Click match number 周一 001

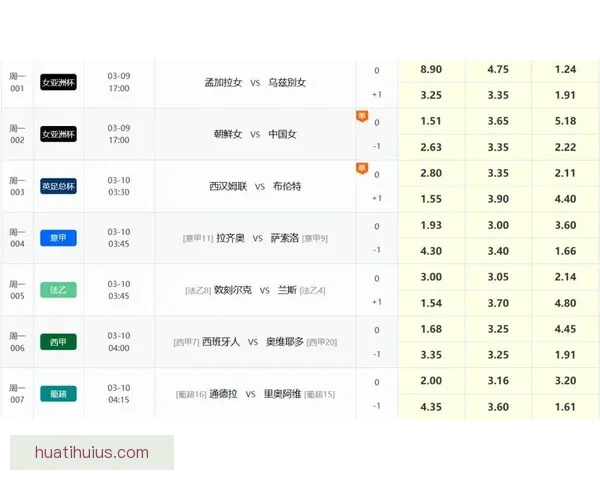[x=17, y=82]
